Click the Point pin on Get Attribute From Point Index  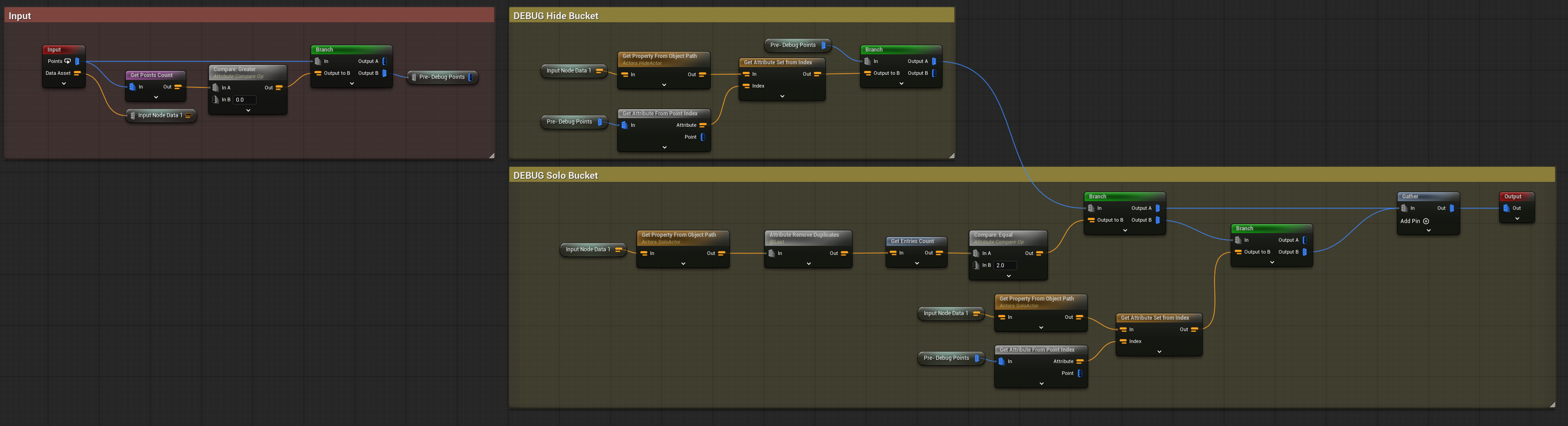tap(703, 137)
